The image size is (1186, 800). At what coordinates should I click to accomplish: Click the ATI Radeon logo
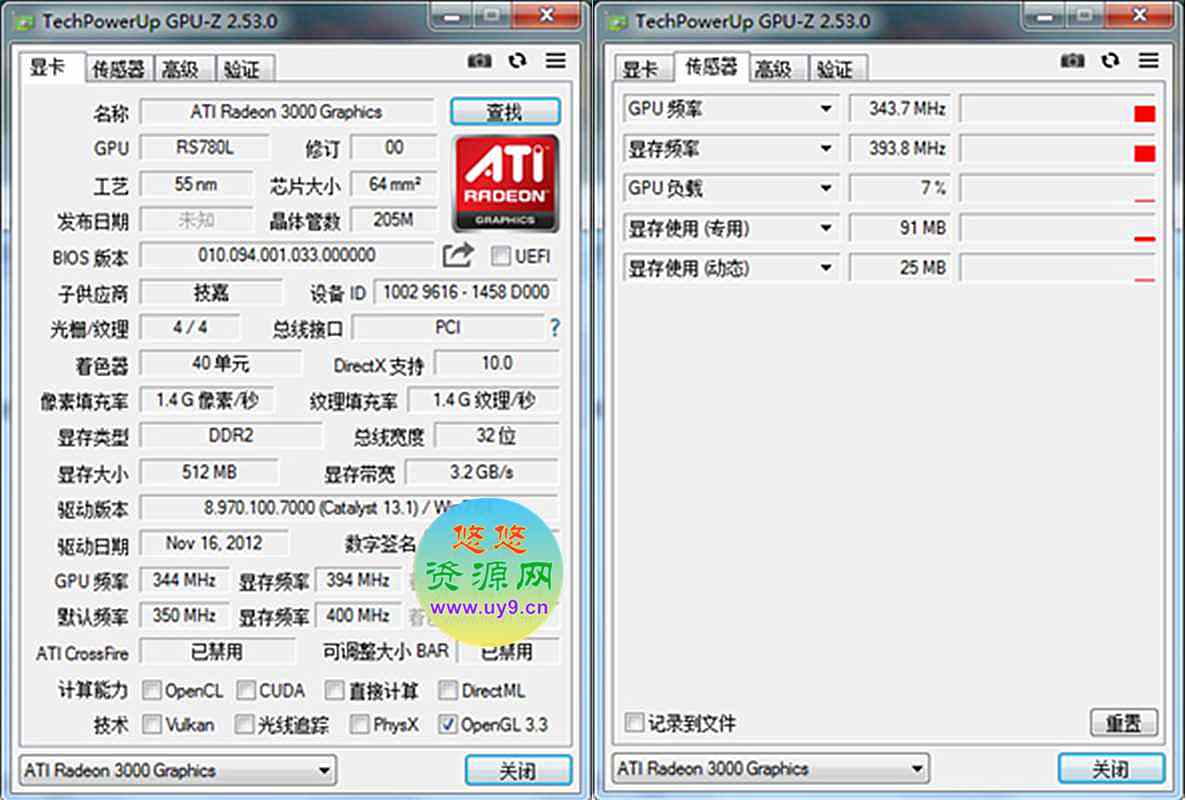(x=506, y=183)
